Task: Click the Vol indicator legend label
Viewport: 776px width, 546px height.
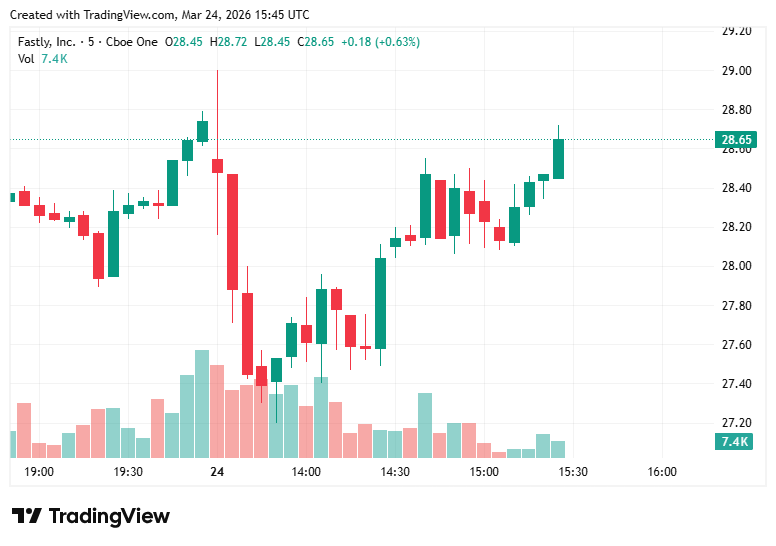Action: point(26,58)
